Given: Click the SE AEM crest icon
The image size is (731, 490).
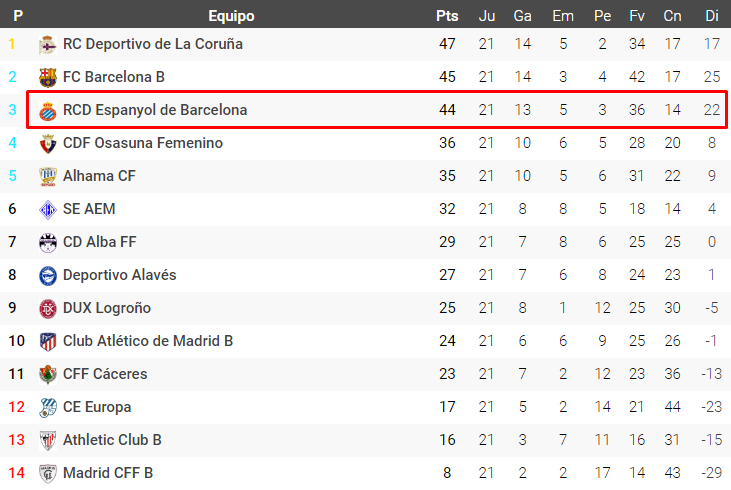Looking at the screenshot, I should click(x=48, y=209).
